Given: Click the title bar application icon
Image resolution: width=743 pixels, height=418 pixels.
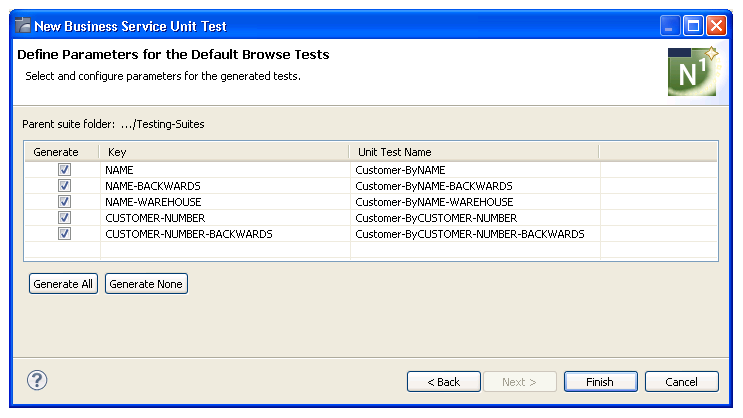Looking at the screenshot, I should [23, 25].
